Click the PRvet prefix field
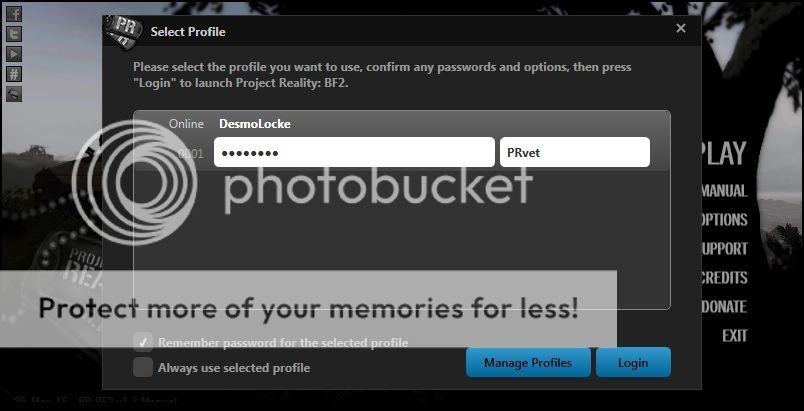The width and height of the screenshot is (804, 411). click(x=574, y=152)
